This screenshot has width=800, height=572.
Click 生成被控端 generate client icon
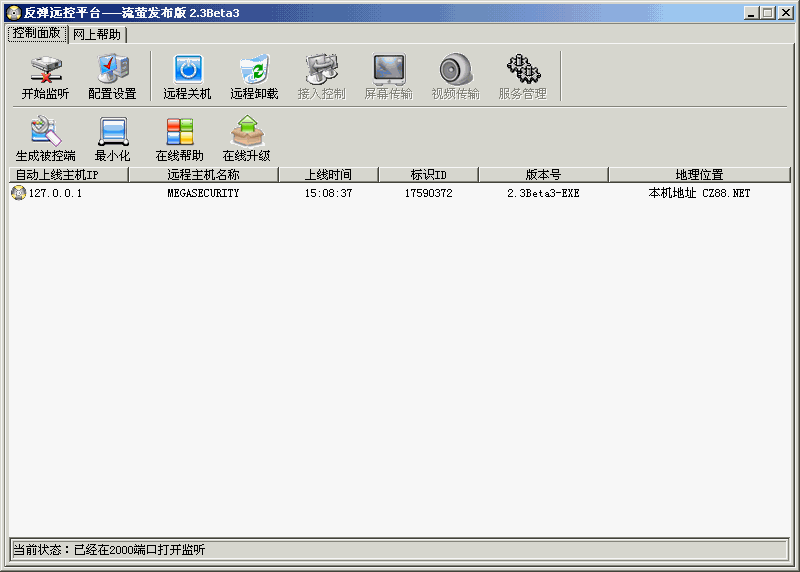(45, 139)
